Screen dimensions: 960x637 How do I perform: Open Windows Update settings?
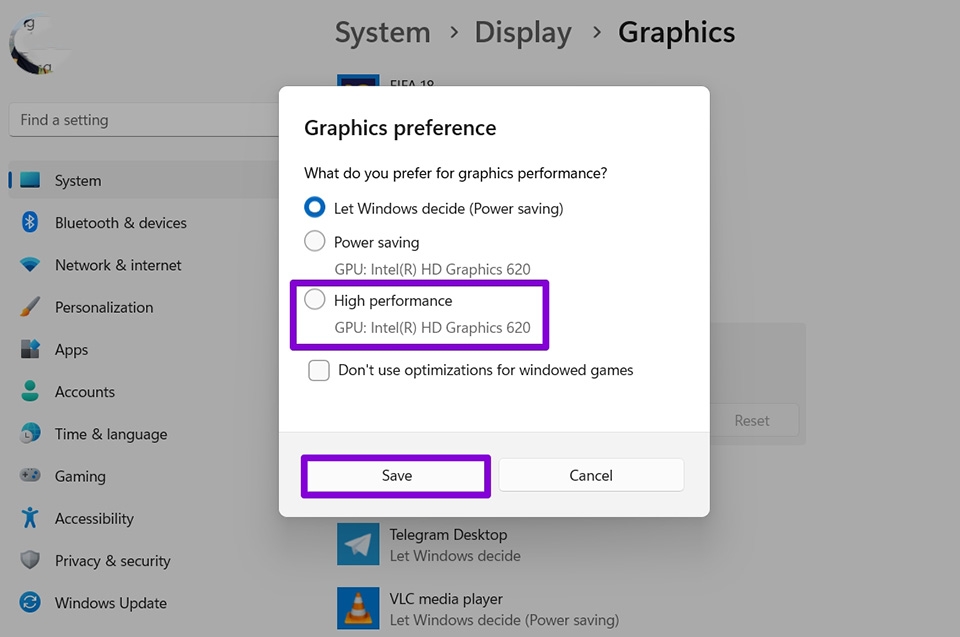[x=29, y=603]
